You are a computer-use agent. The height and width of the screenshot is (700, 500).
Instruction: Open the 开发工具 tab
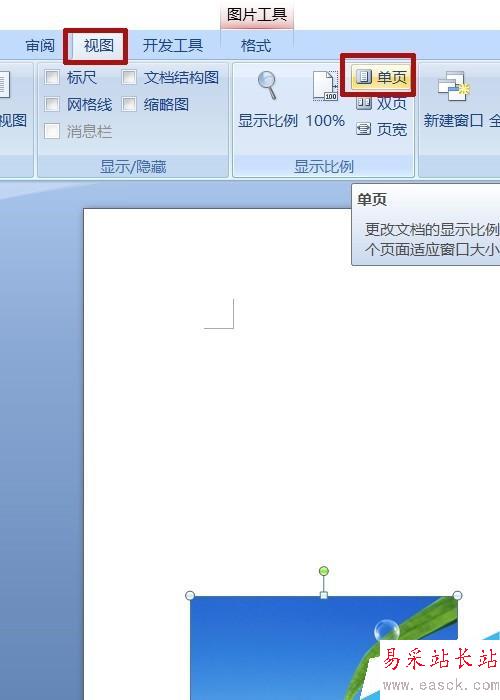[x=173, y=46]
